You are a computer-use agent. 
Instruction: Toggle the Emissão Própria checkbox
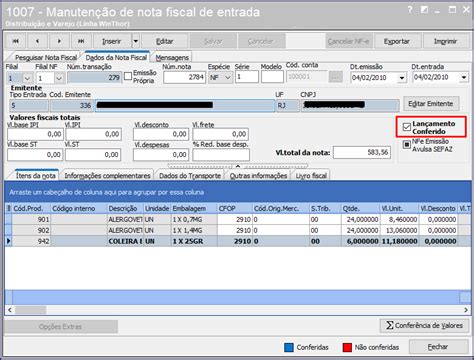[128, 76]
